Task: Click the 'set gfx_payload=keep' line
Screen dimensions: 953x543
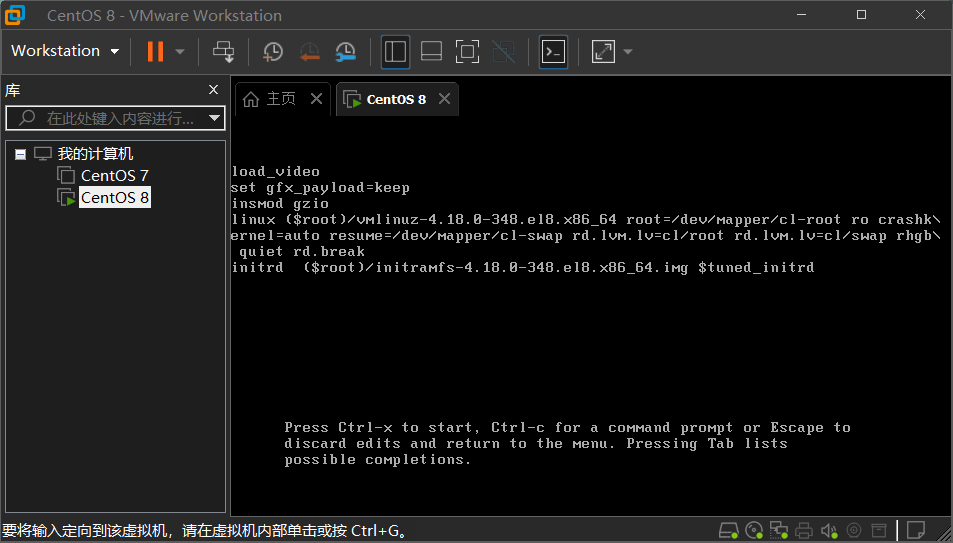Action: pyautogui.click(x=320, y=187)
